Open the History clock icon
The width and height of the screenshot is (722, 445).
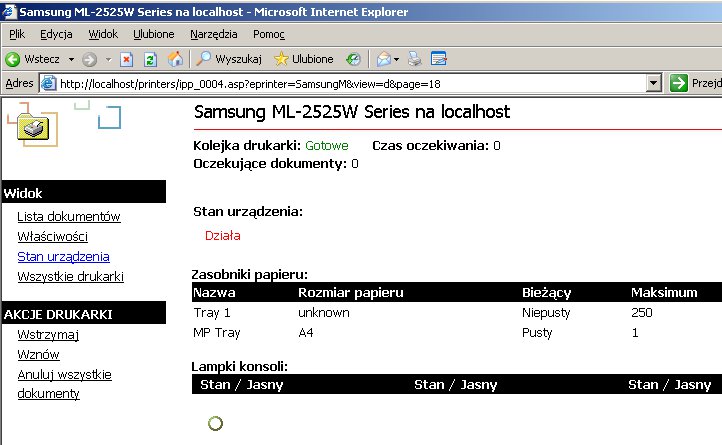[x=354, y=59]
